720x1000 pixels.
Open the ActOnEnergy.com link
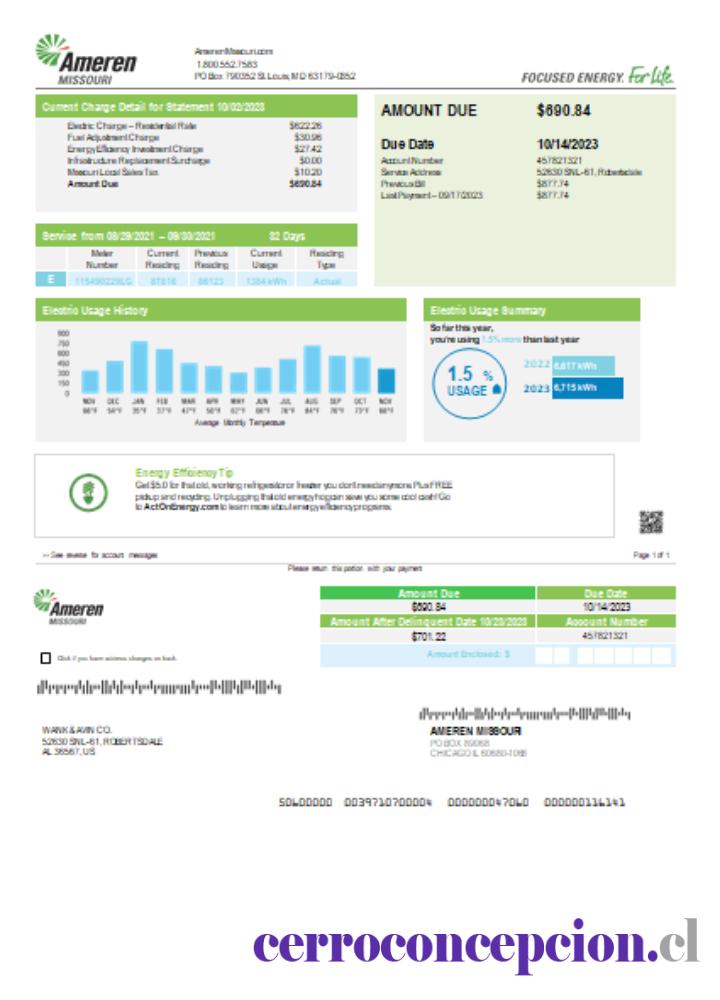pyautogui.click(x=182, y=507)
